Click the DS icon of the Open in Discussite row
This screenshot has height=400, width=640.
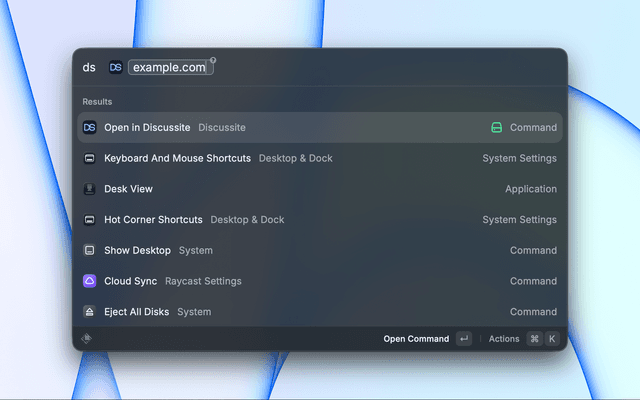tap(89, 127)
